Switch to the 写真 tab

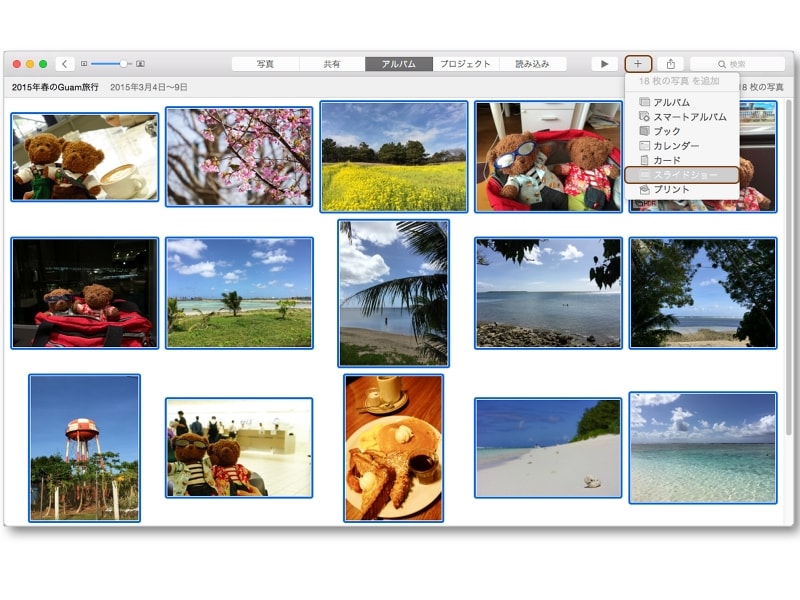click(x=265, y=64)
